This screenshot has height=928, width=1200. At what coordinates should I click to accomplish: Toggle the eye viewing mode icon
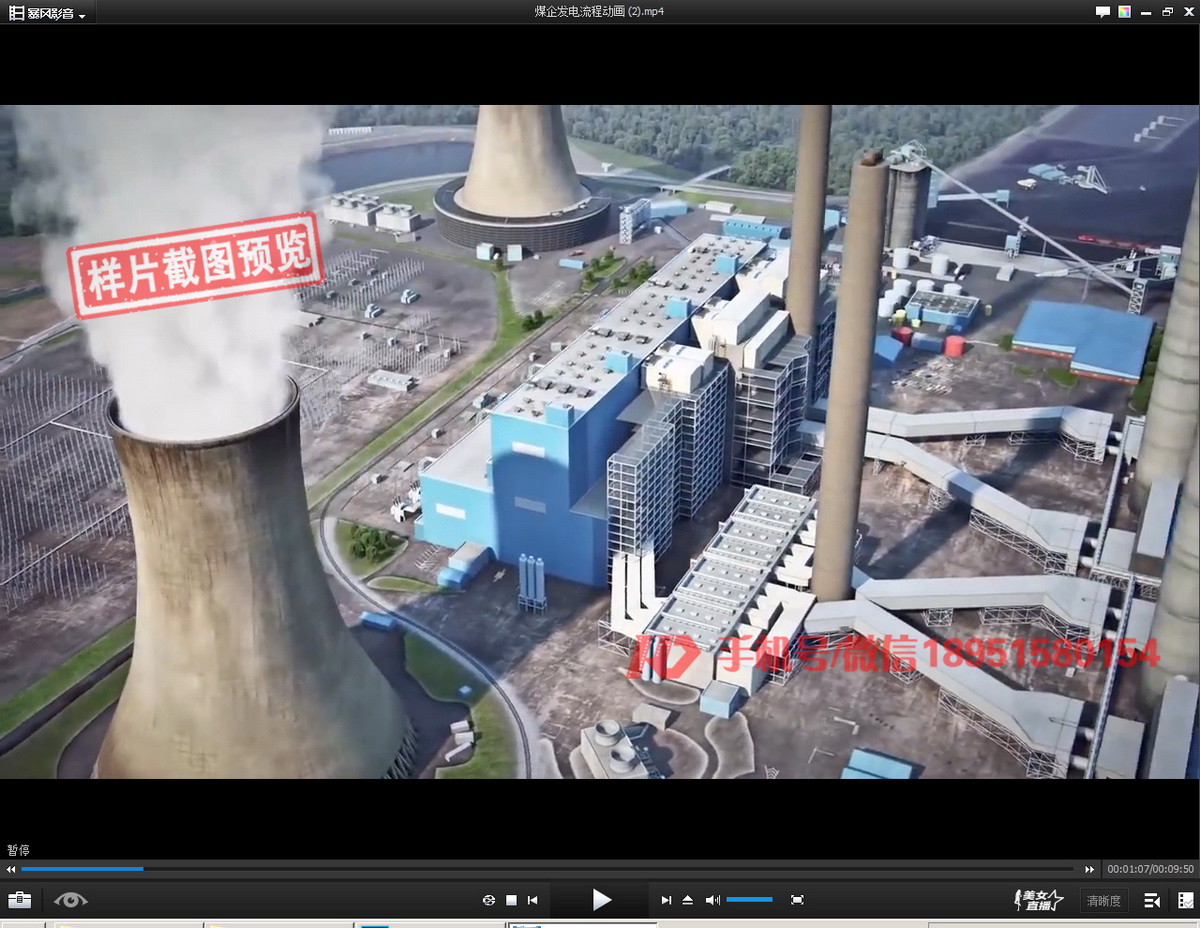(71, 900)
